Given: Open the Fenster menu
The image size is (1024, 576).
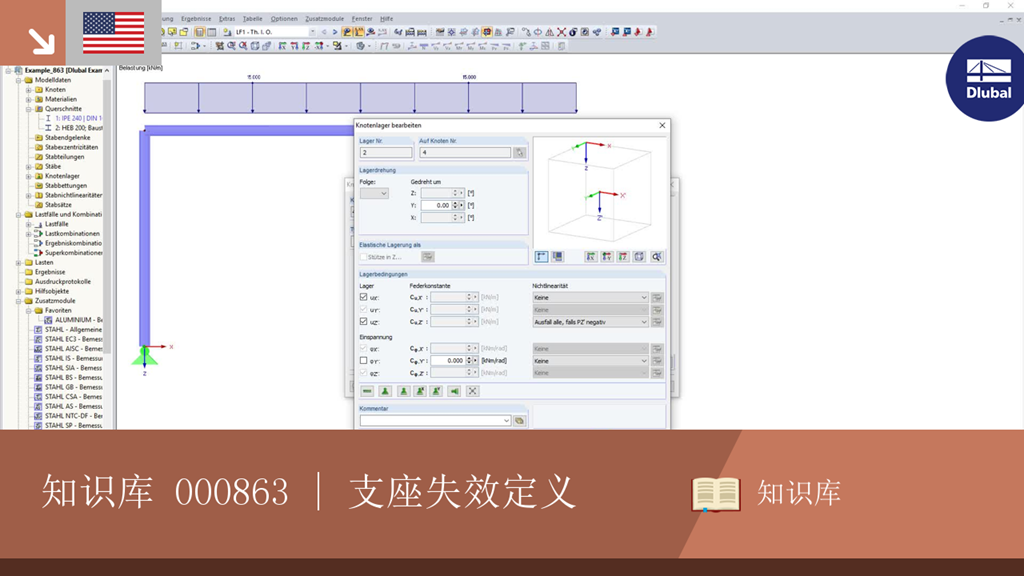Looking at the screenshot, I should point(362,19).
